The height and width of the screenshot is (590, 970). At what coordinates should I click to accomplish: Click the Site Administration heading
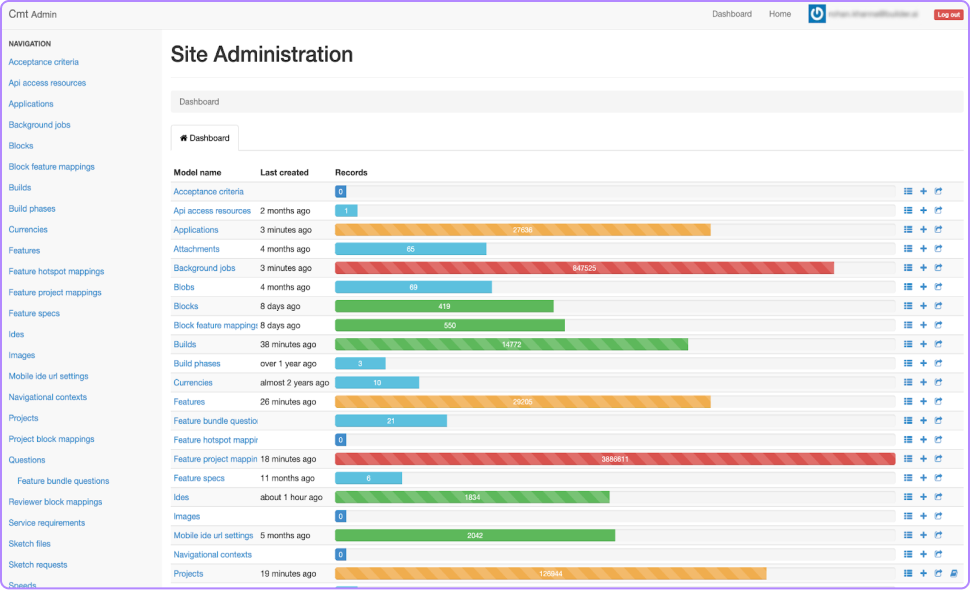point(262,54)
